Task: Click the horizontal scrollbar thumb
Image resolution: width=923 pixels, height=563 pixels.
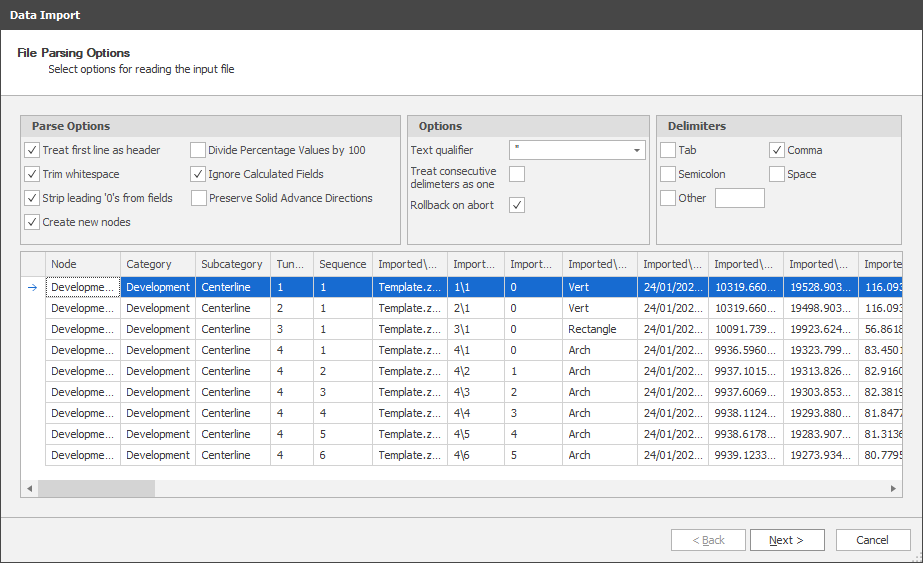Action: click(x=97, y=489)
